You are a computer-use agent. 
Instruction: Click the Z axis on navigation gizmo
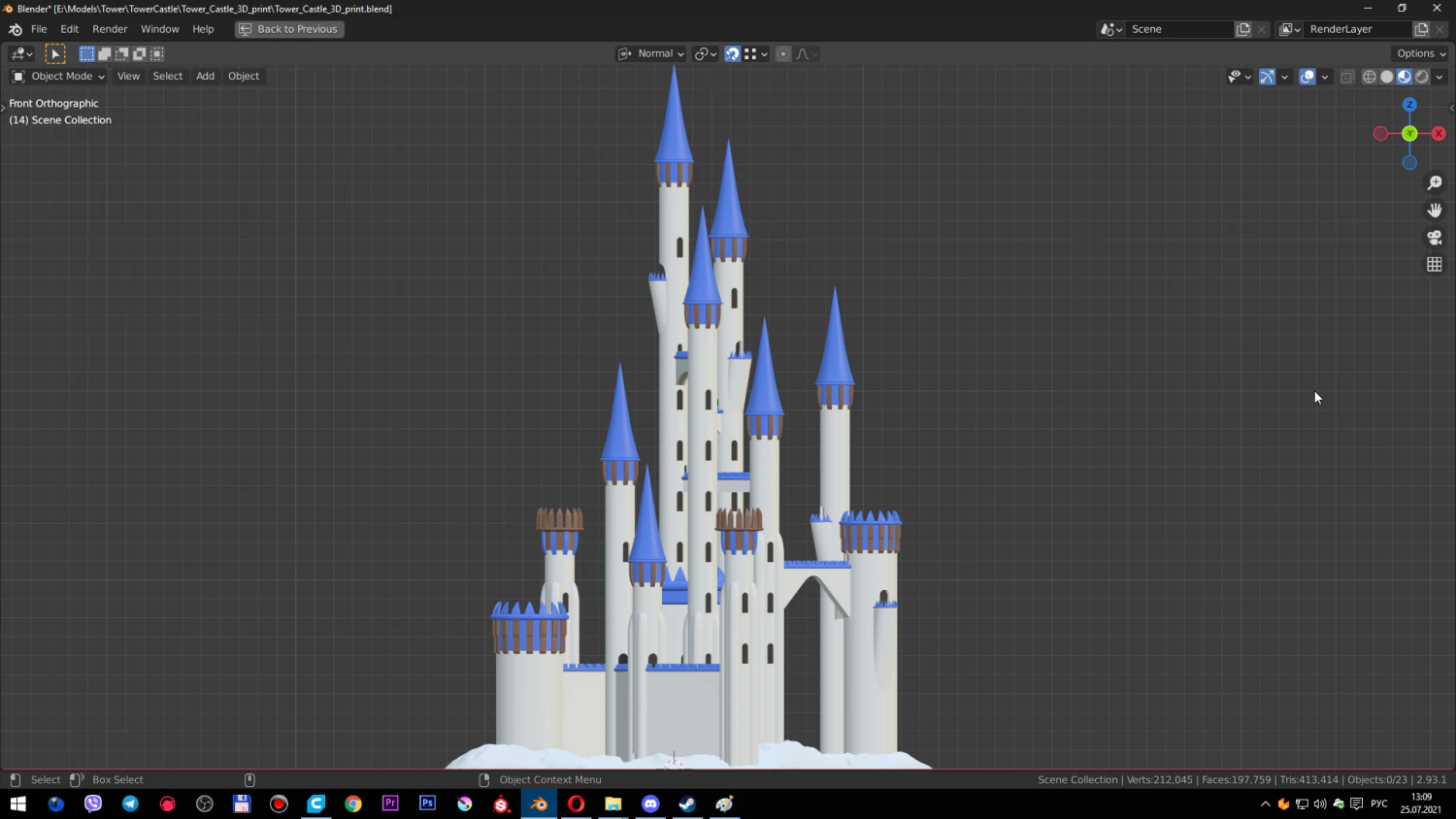pyautogui.click(x=1409, y=105)
